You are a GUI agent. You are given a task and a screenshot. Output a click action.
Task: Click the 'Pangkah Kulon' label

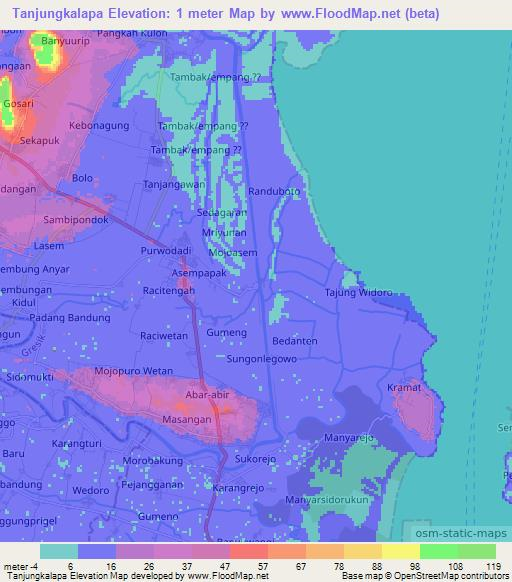132,33
